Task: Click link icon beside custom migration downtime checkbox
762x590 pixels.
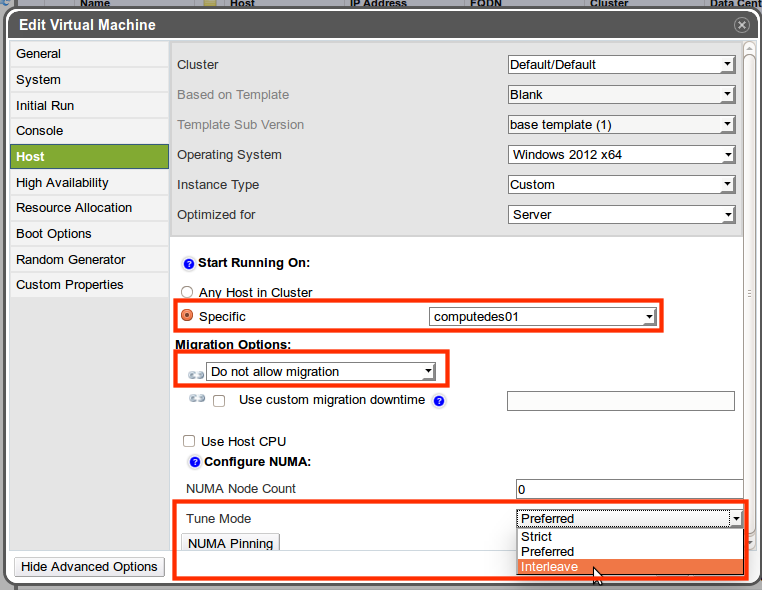Action: click(x=197, y=399)
